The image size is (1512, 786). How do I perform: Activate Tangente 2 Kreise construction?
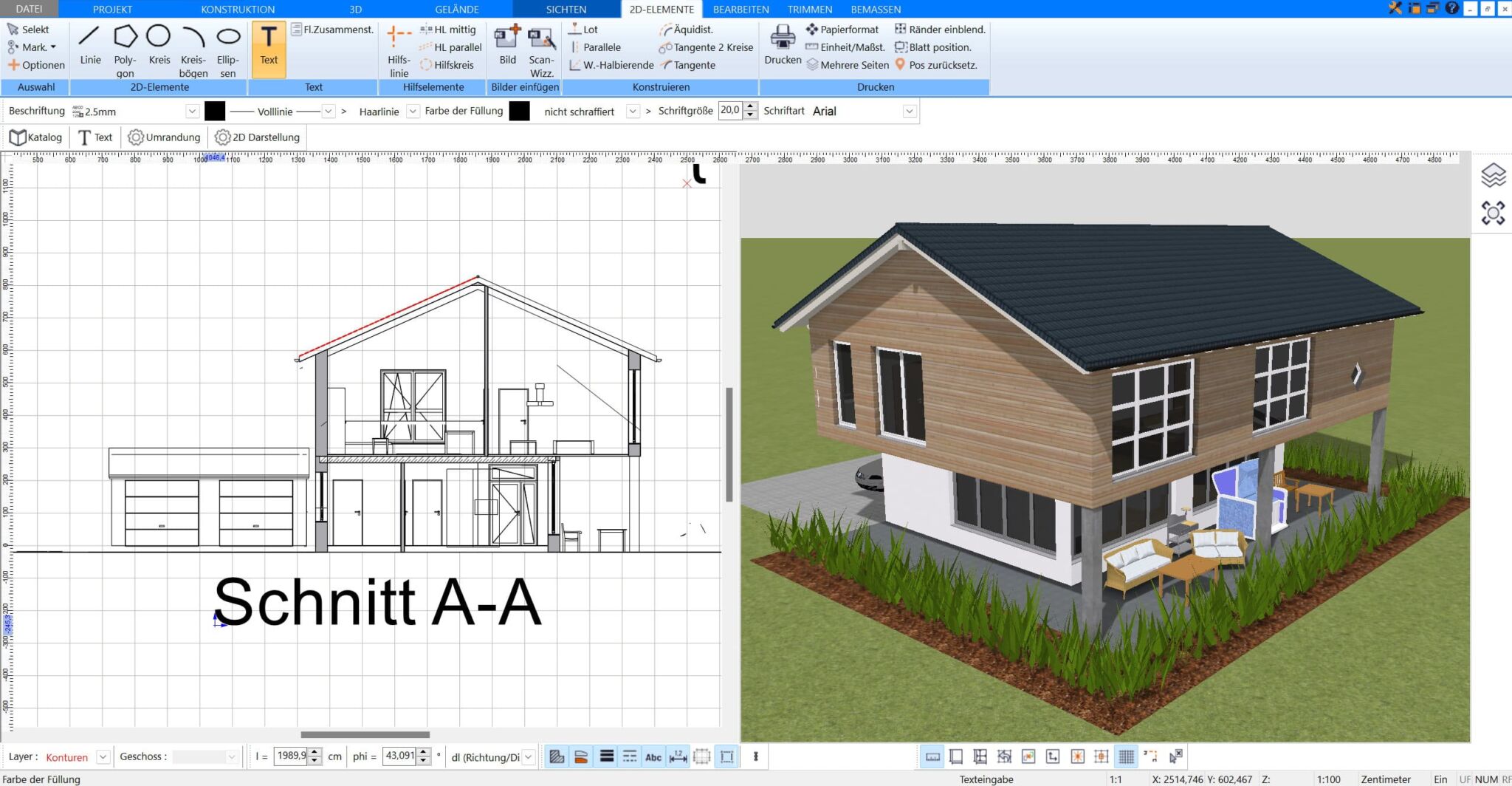pos(705,47)
